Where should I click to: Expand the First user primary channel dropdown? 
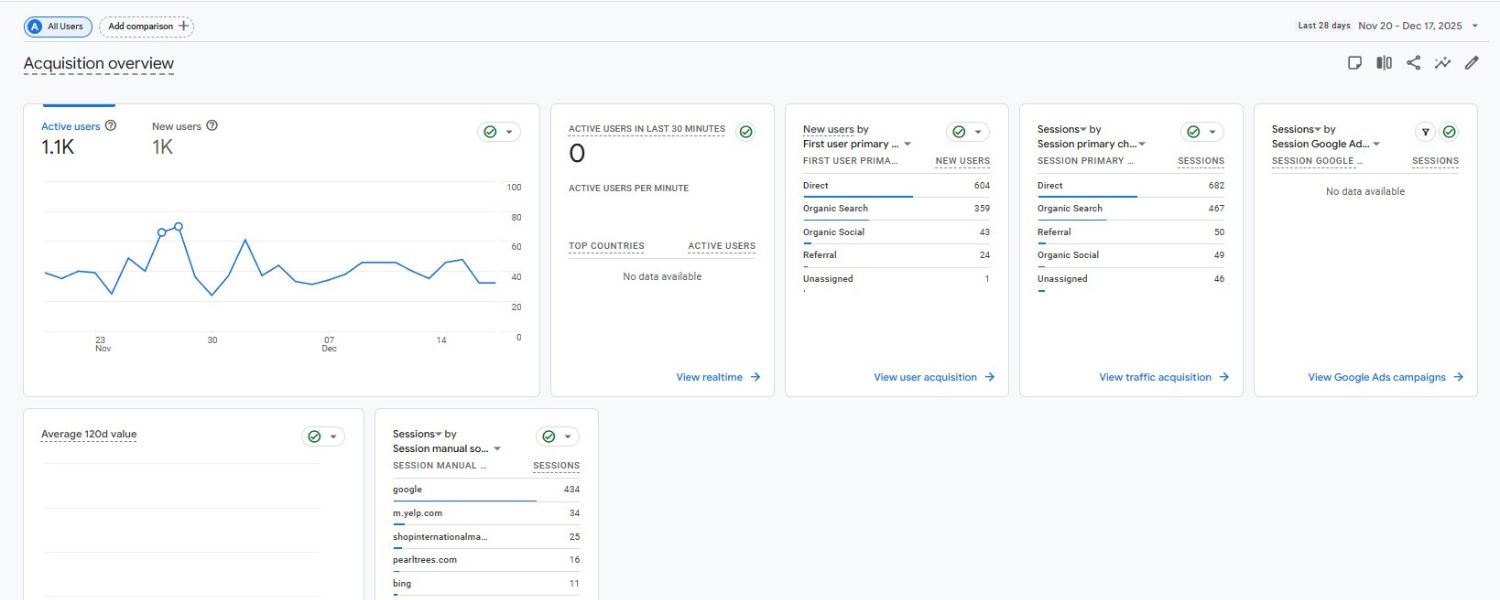click(x=906, y=143)
